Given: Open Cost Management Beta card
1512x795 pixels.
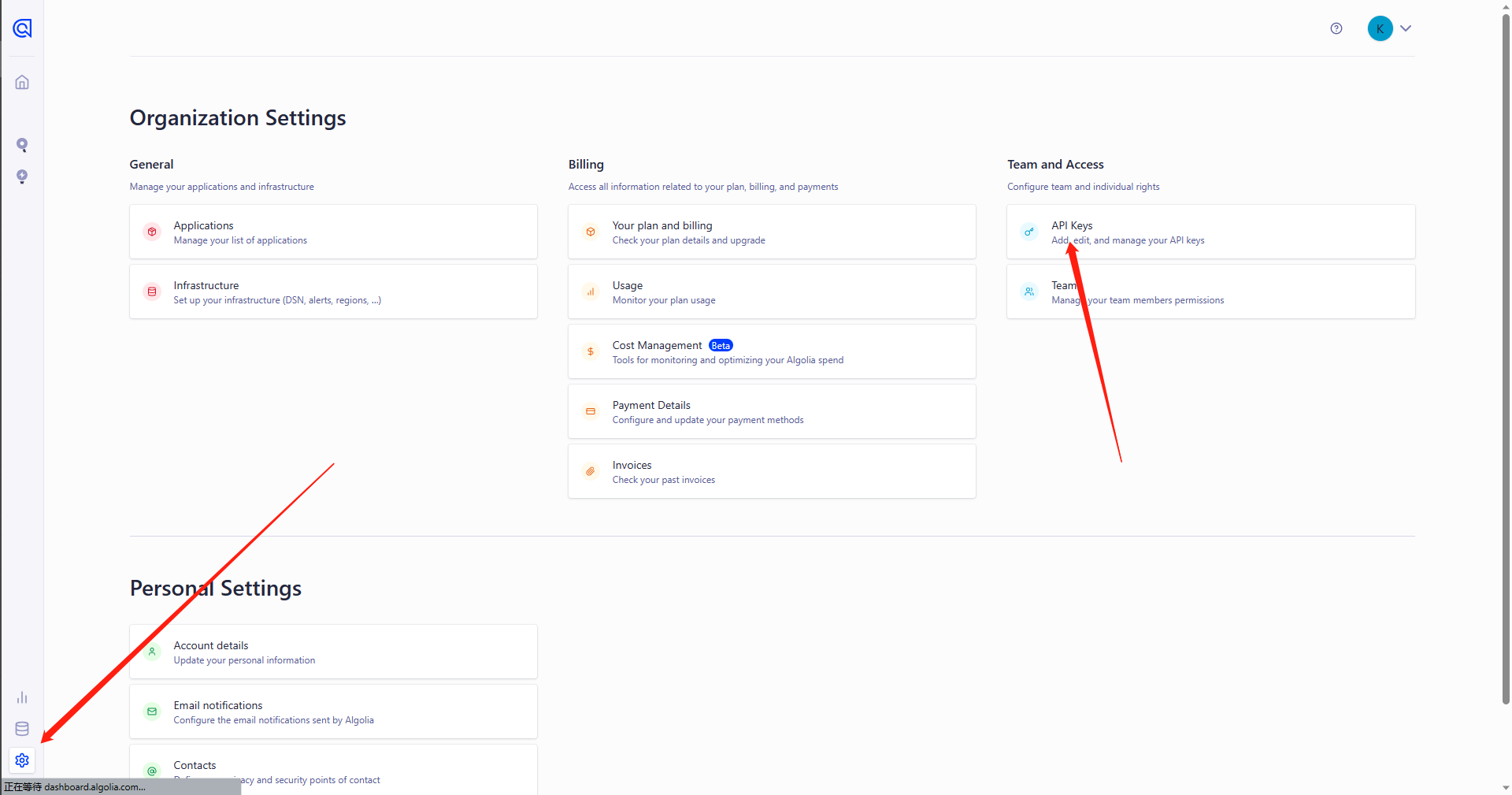Looking at the screenshot, I should (x=772, y=351).
